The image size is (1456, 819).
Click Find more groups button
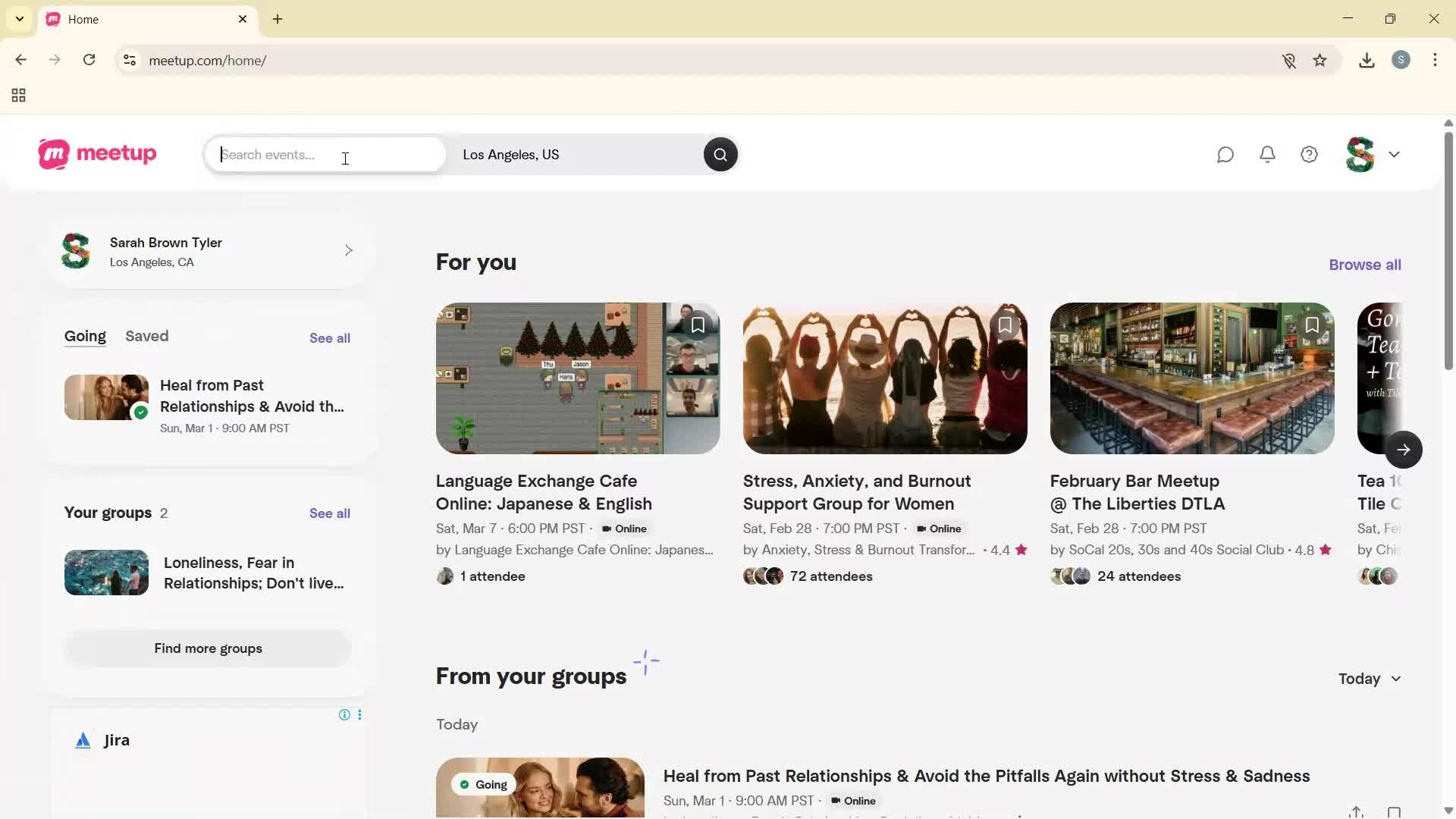pyautogui.click(x=208, y=648)
